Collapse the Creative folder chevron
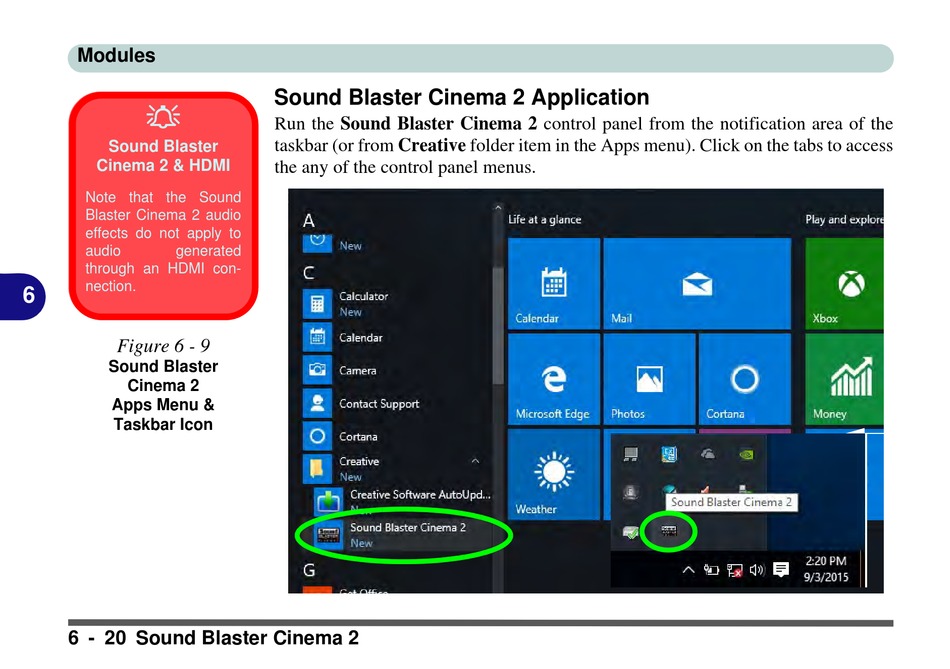 [x=476, y=461]
